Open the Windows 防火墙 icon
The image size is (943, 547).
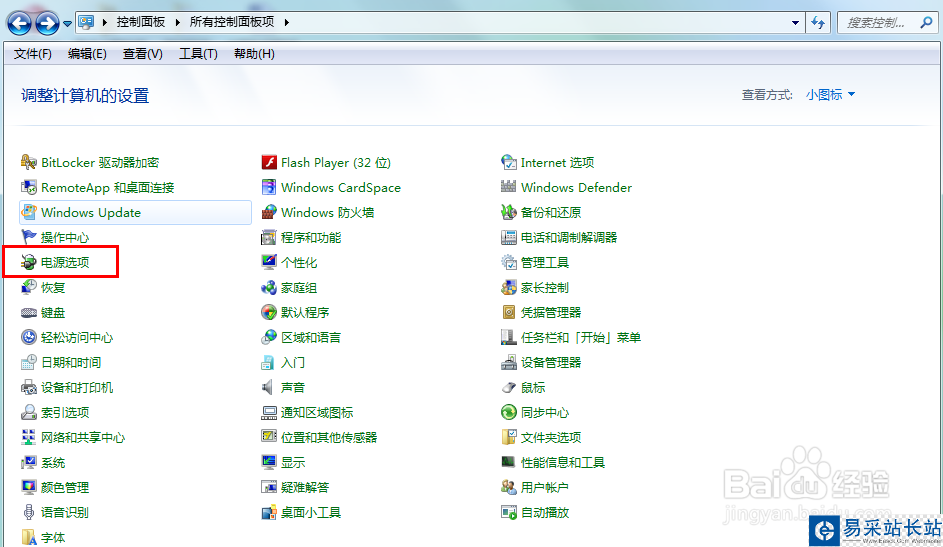[x=269, y=212]
